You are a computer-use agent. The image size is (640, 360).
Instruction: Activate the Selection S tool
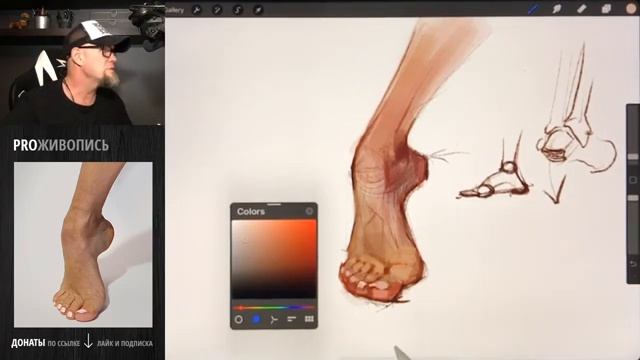(x=238, y=10)
